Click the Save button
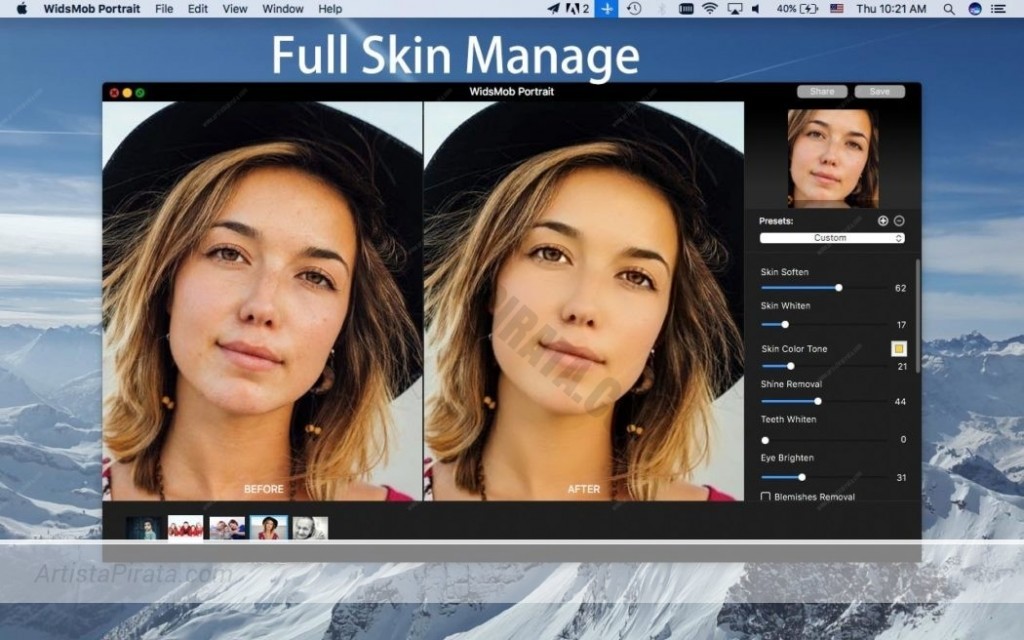 point(879,92)
